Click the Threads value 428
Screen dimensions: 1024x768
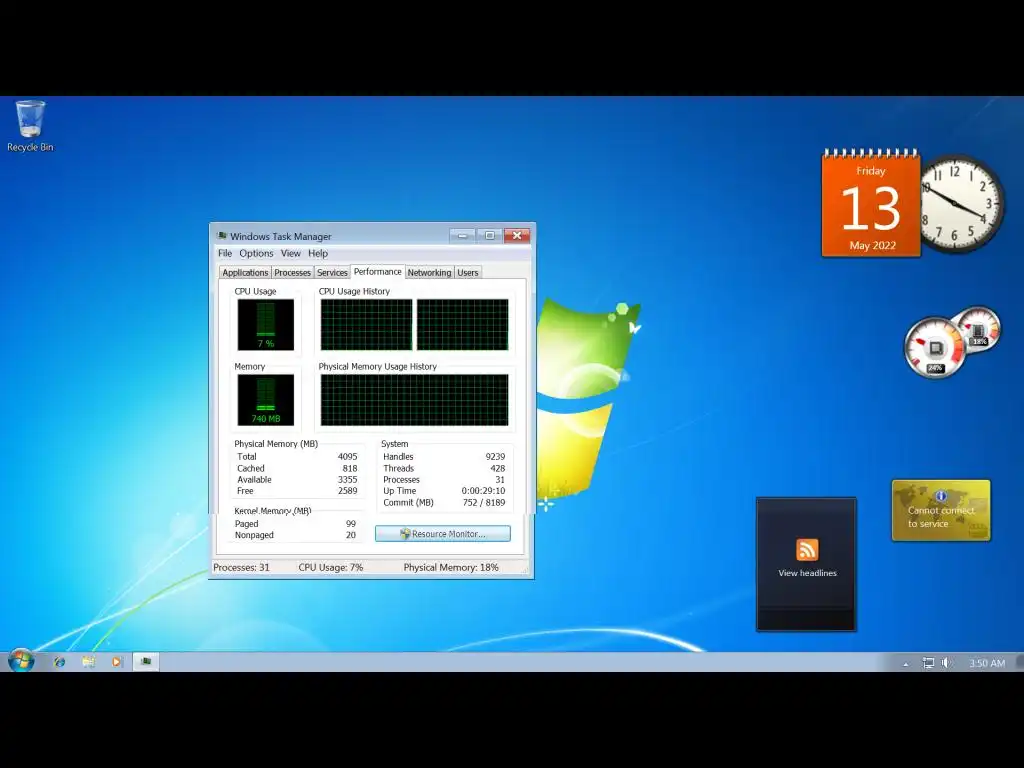point(498,468)
